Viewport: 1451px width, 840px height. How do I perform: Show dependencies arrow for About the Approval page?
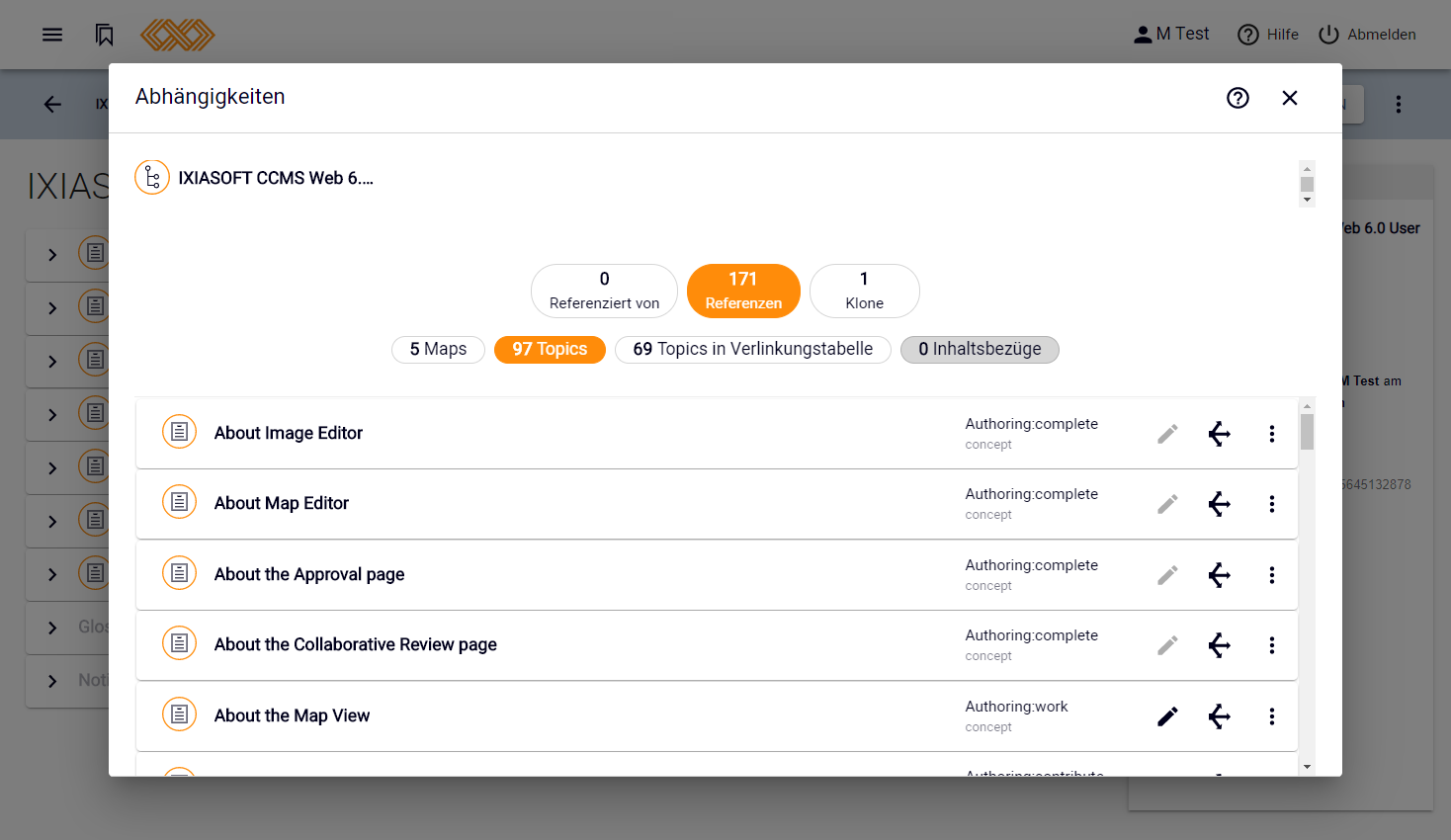click(x=1220, y=575)
